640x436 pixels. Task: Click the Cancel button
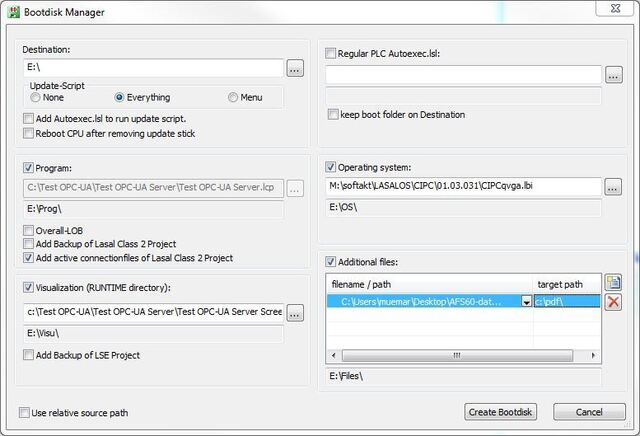(589, 412)
